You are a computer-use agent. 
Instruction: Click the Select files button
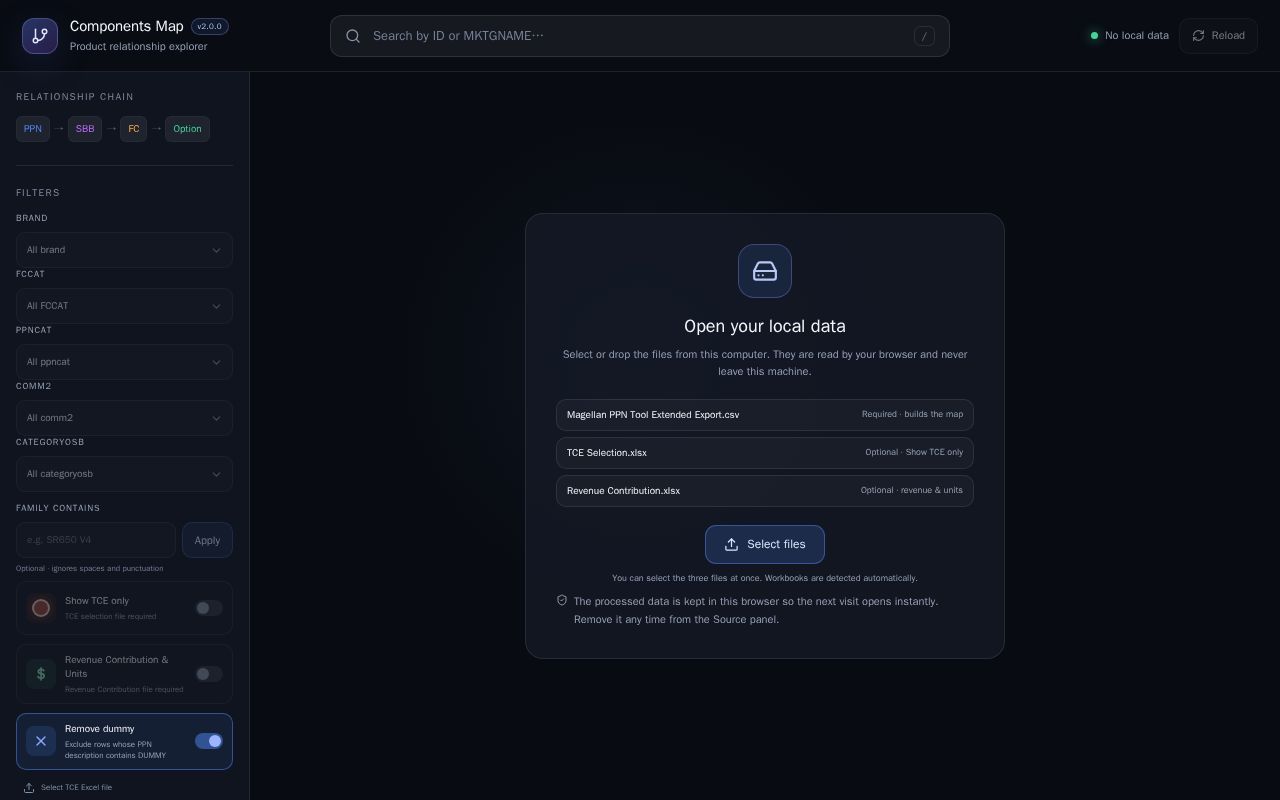765,544
